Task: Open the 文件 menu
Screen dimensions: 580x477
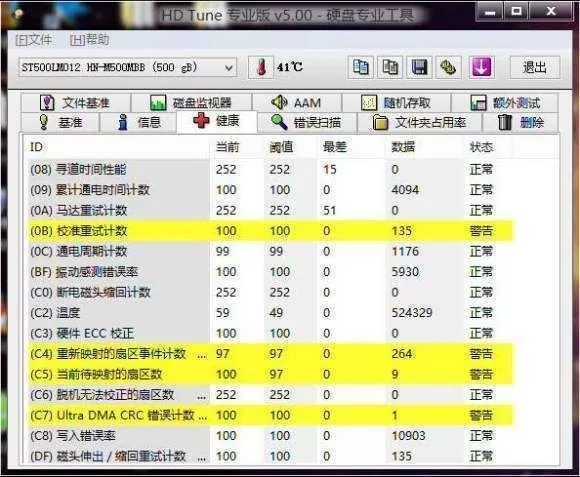Action: [34, 40]
